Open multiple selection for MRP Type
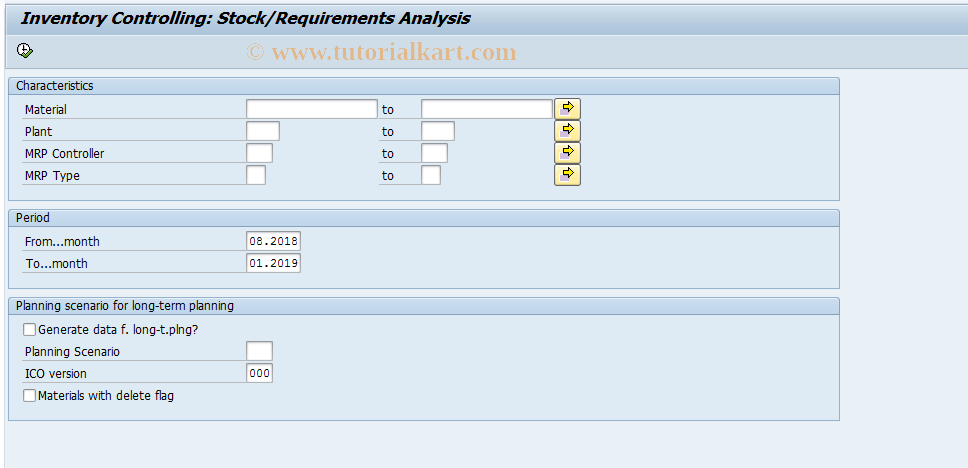Screen dimensions: 968x468 567,175
